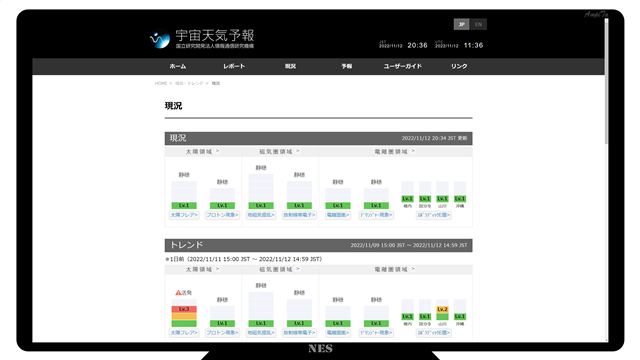Click the 沖縄 station label in 現況
640x360 pixels.
(x=460, y=206)
